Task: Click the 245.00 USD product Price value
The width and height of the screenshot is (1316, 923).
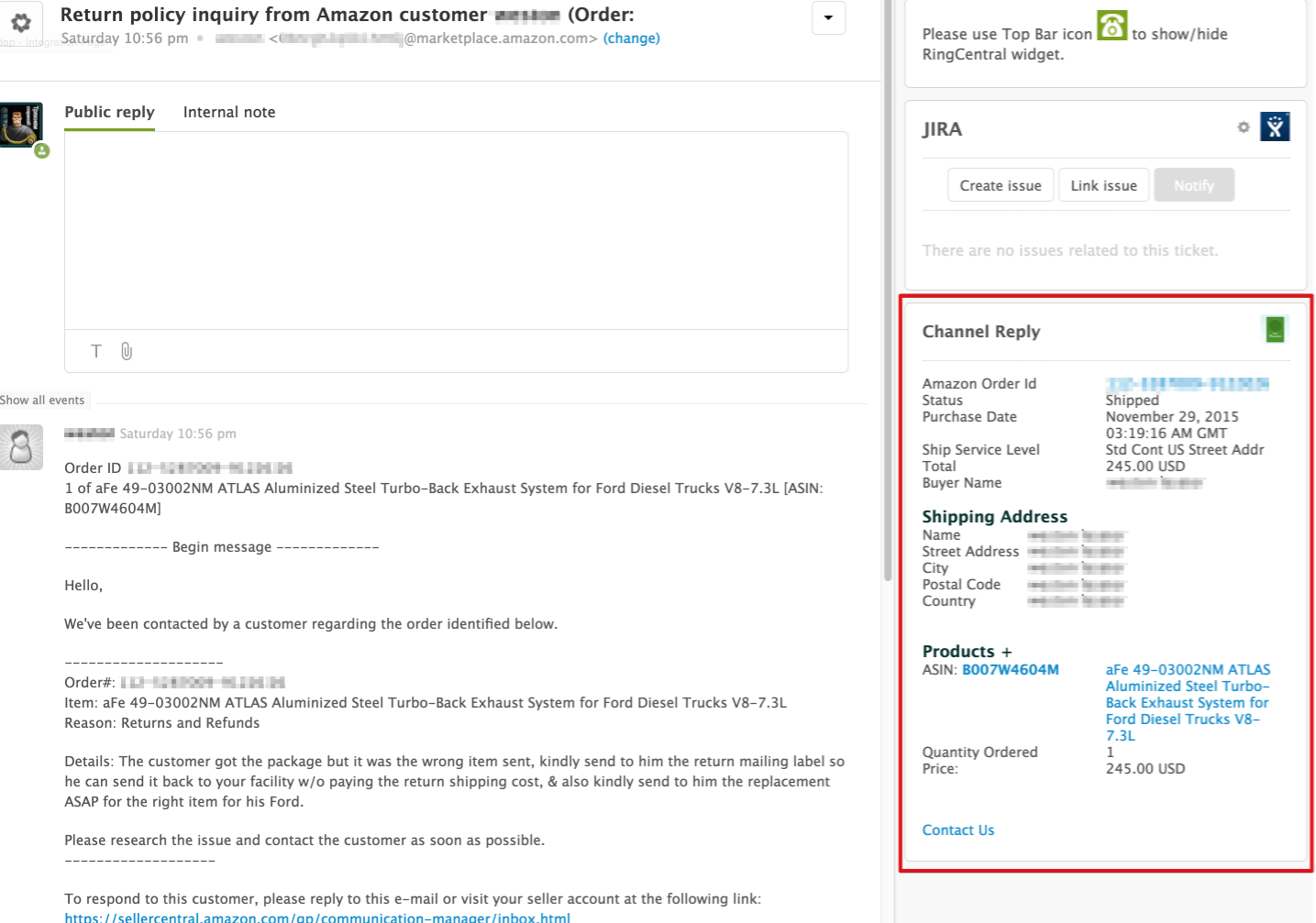Action: (x=1145, y=769)
